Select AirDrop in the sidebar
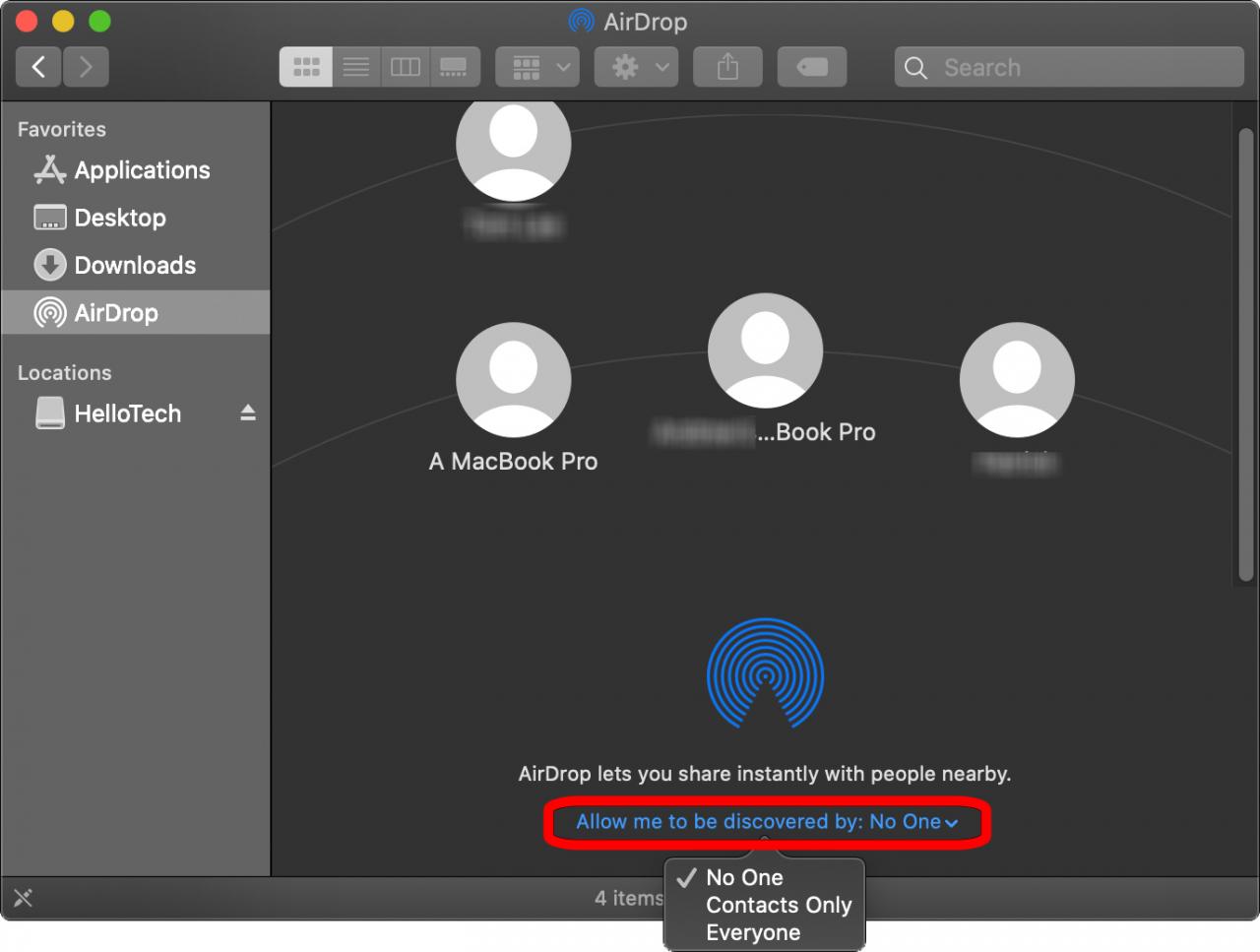 pos(116,313)
